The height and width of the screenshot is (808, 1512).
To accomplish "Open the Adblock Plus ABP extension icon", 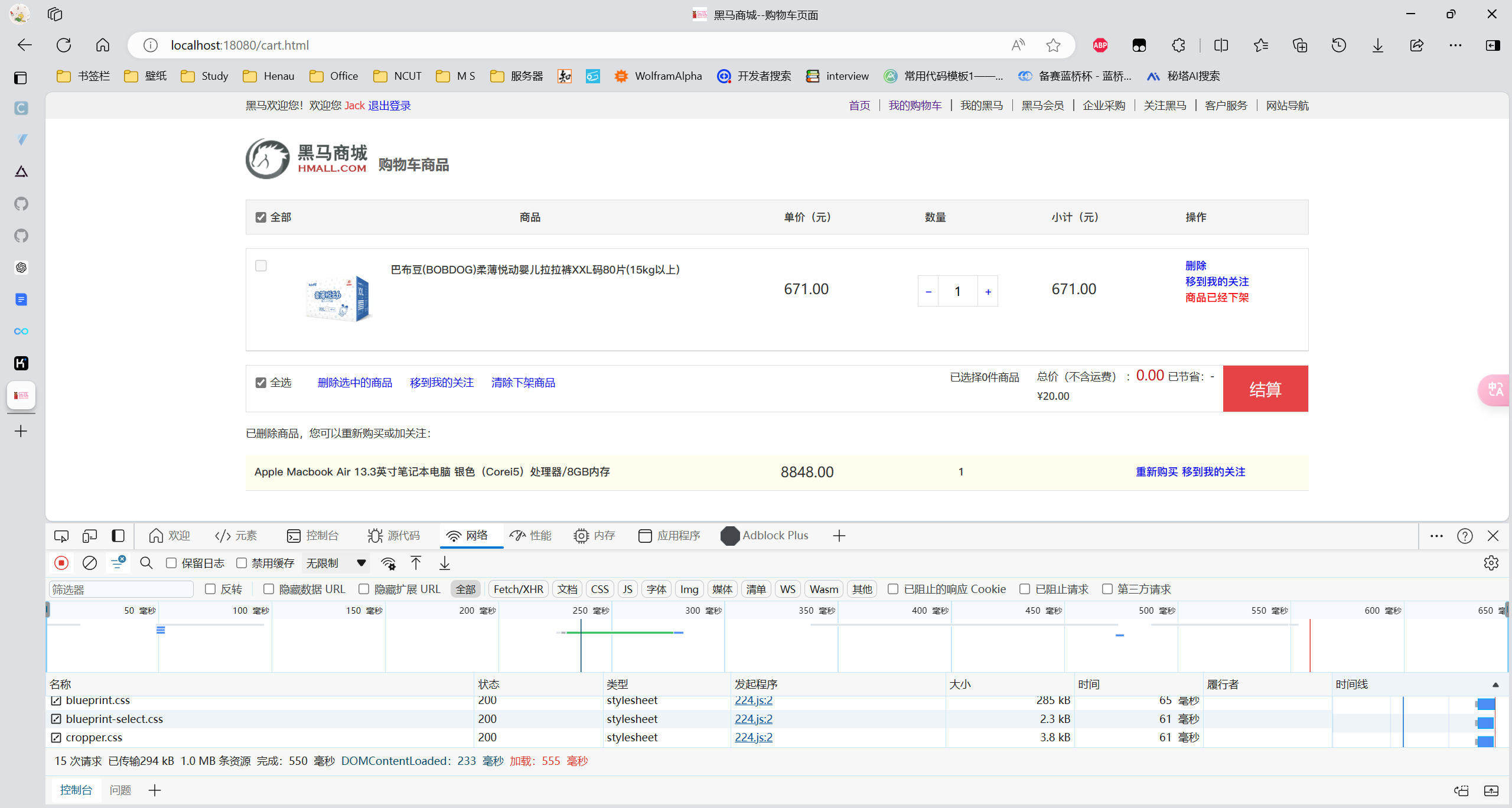I will coord(1100,45).
